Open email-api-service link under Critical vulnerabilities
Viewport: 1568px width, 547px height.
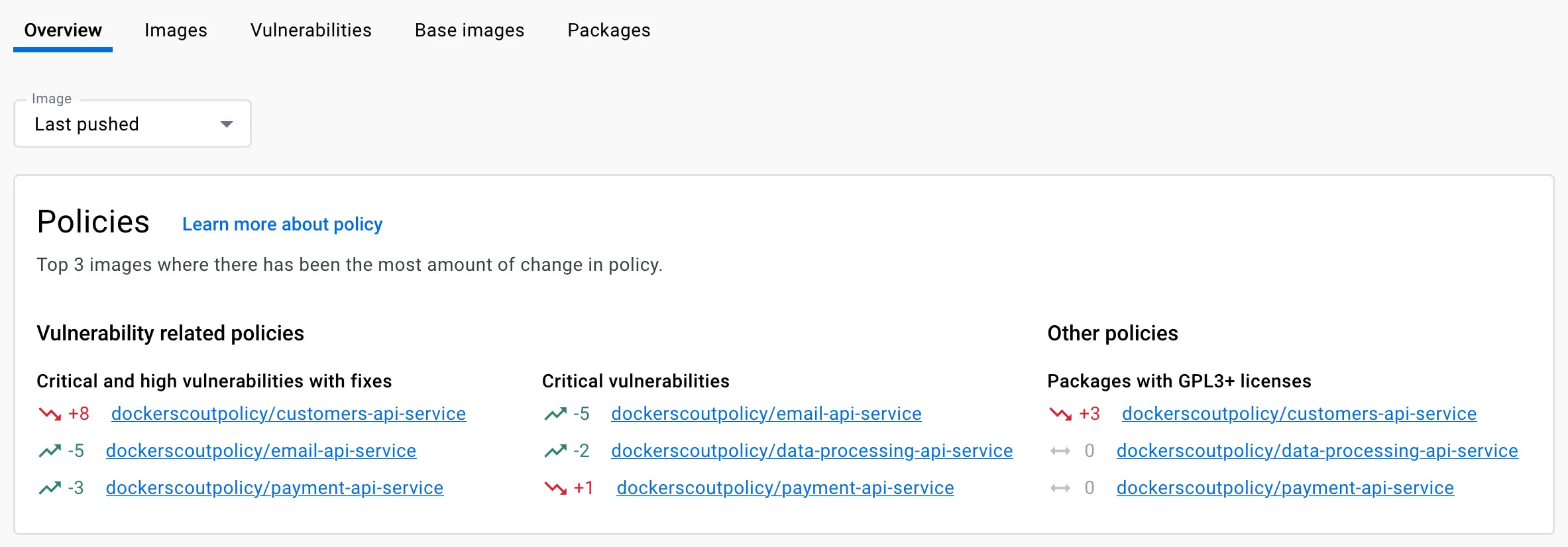766,414
